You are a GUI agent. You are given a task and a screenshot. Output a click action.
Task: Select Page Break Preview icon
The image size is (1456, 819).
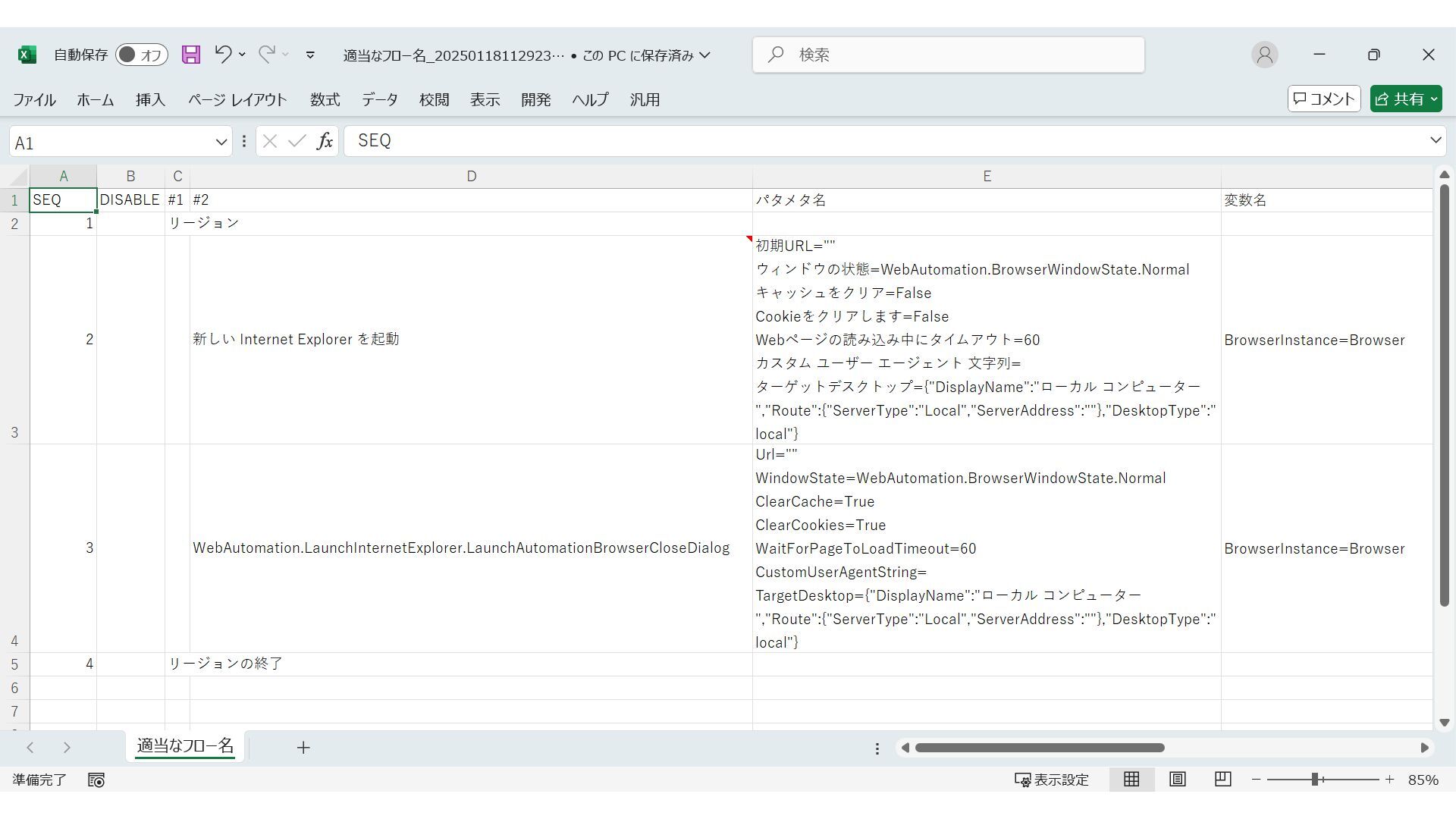[x=1222, y=780]
